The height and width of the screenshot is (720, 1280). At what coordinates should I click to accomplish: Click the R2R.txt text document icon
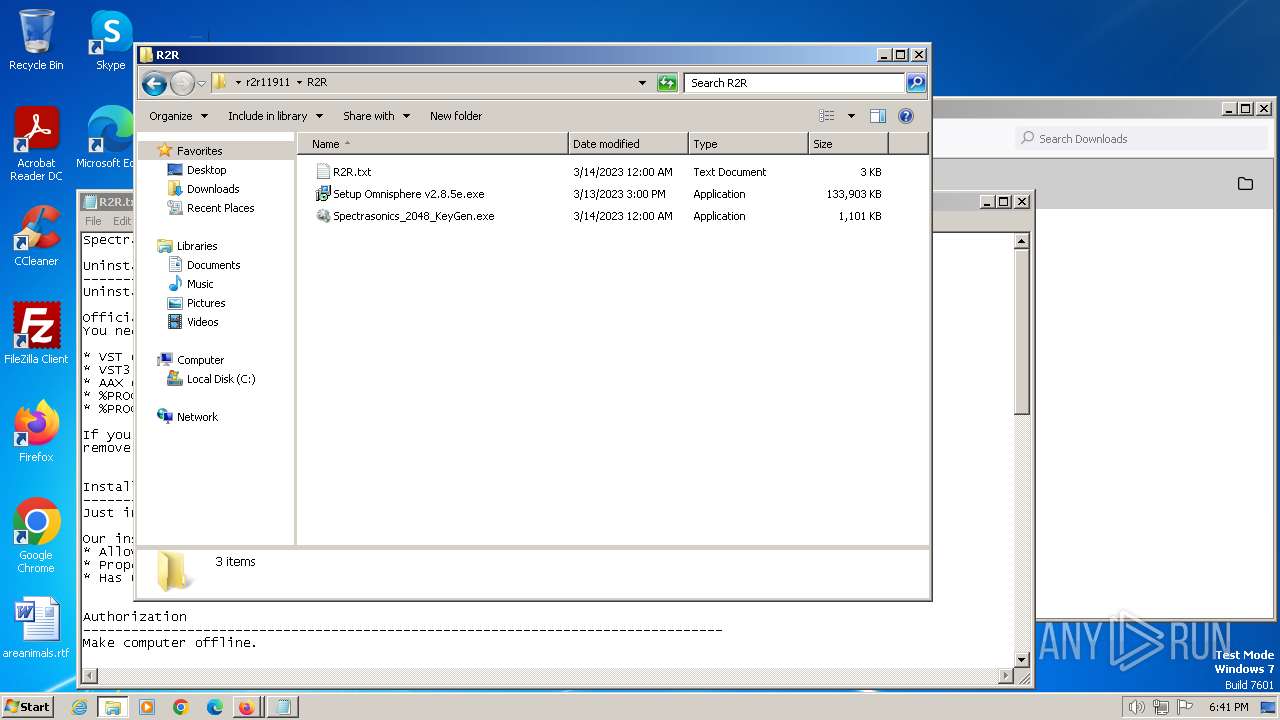pyautogui.click(x=323, y=172)
